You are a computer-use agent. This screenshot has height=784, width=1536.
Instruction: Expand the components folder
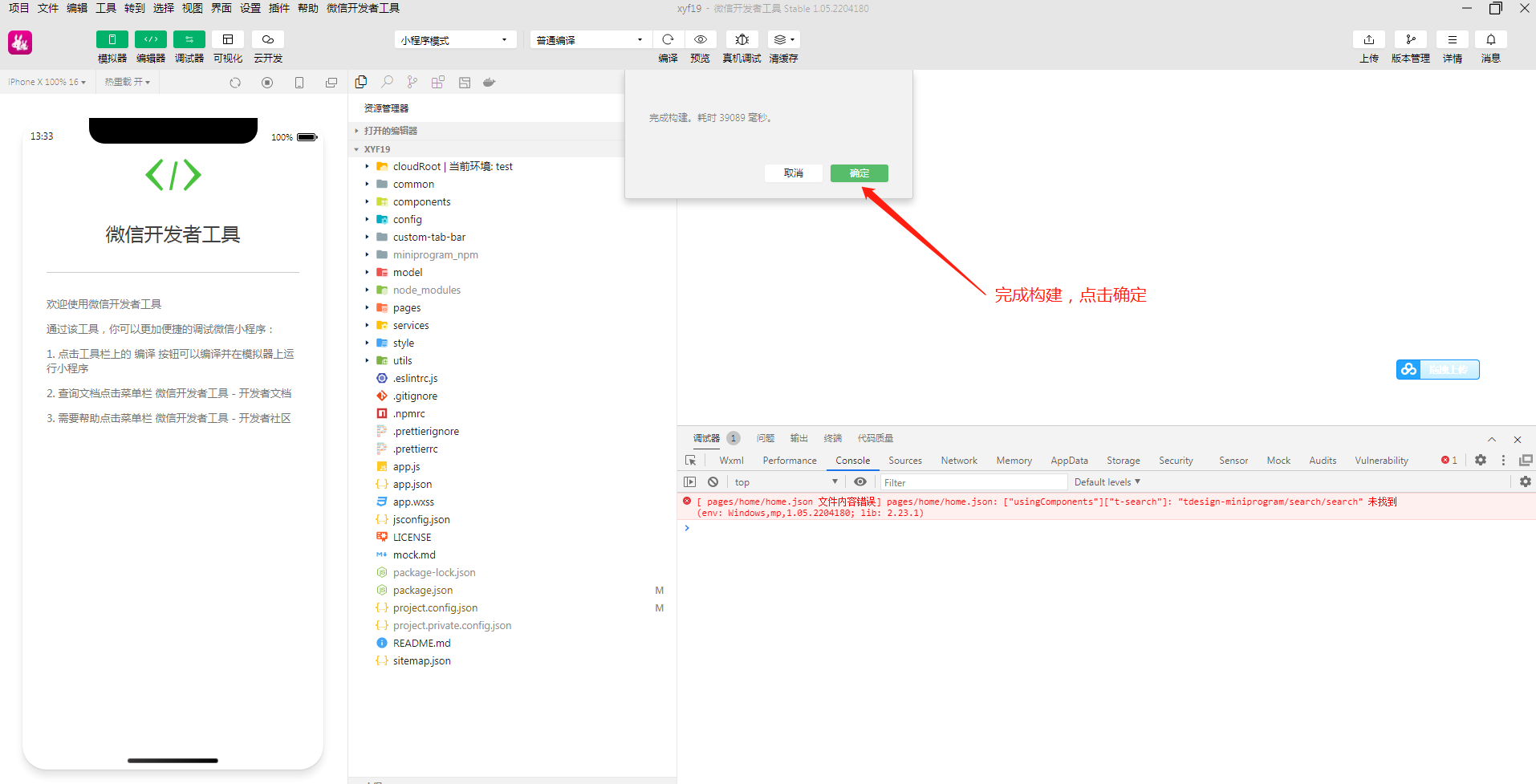click(x=421, y=202)
